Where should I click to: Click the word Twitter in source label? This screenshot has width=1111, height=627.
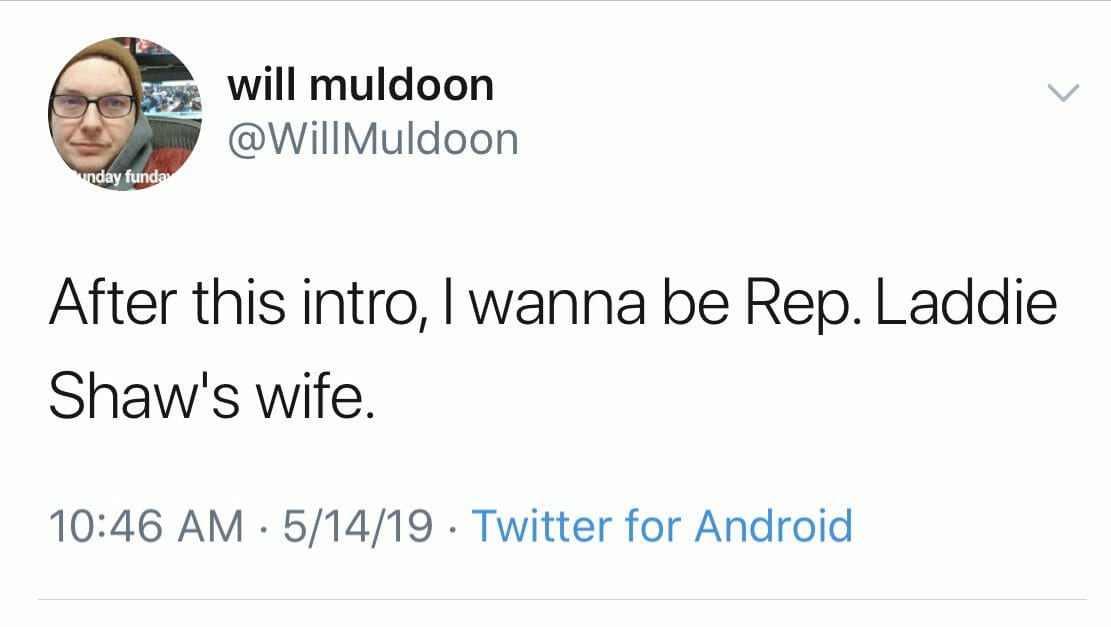click(x=541, y=526)
